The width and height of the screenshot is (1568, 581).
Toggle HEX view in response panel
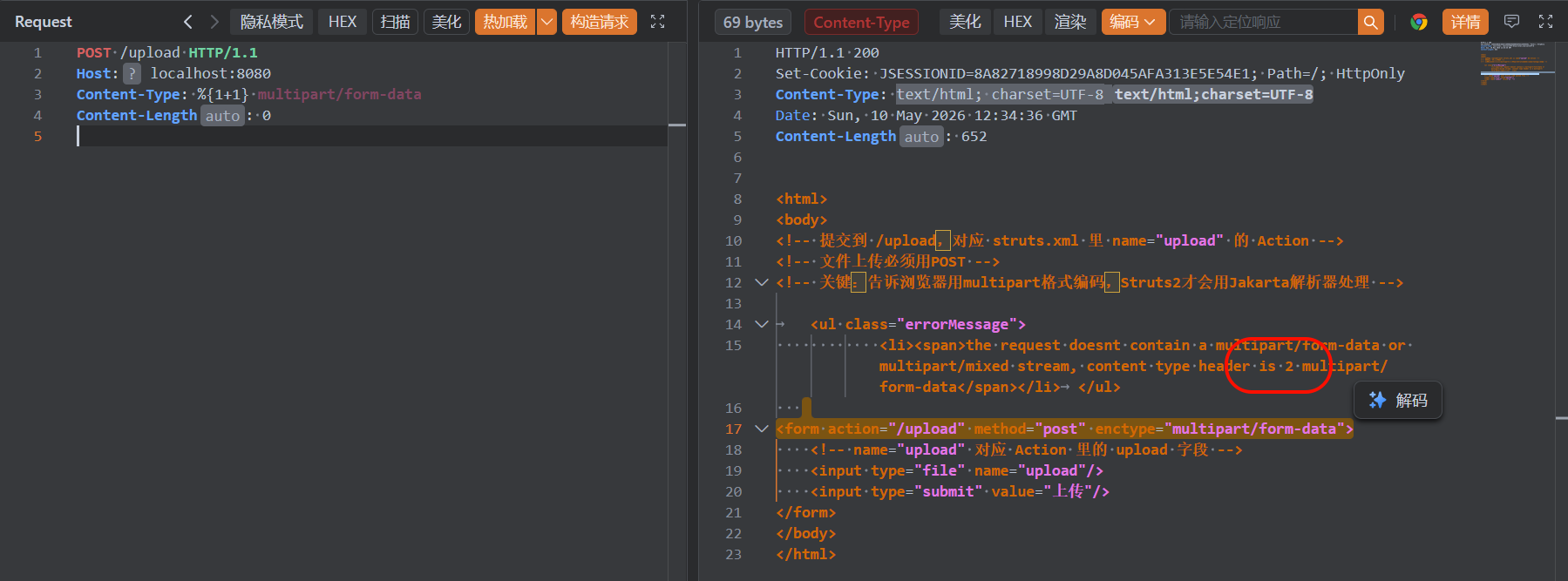pyautogui.click(x=1017, y=22)
